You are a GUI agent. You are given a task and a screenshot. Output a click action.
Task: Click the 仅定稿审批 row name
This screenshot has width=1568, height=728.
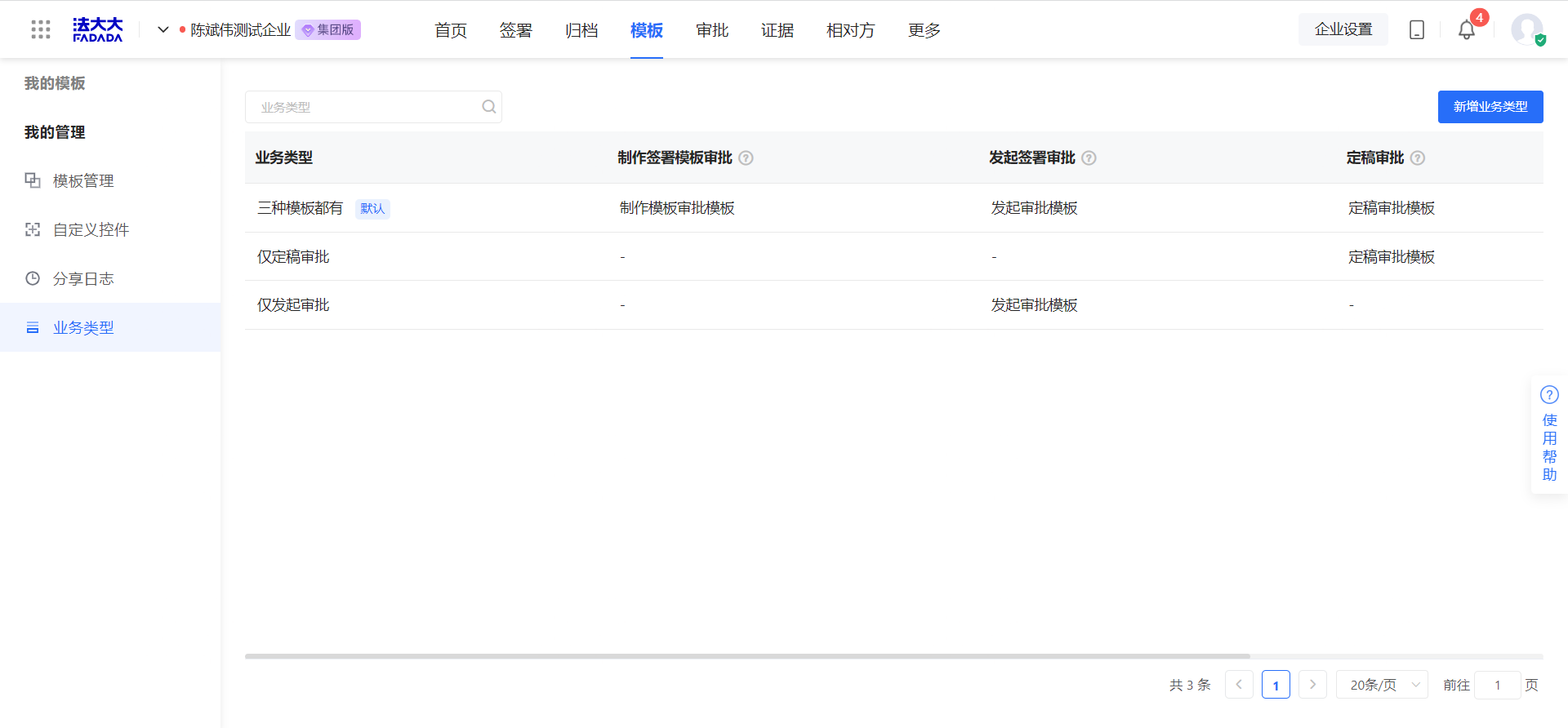(293, 257)
